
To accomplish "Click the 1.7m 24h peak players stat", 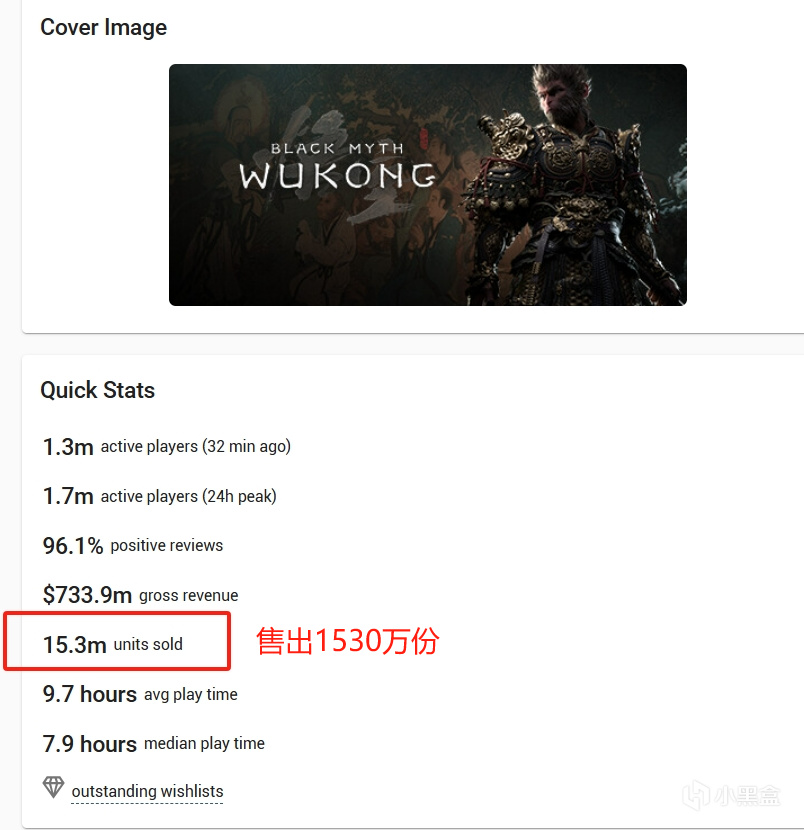I will (x=159, y=497).
